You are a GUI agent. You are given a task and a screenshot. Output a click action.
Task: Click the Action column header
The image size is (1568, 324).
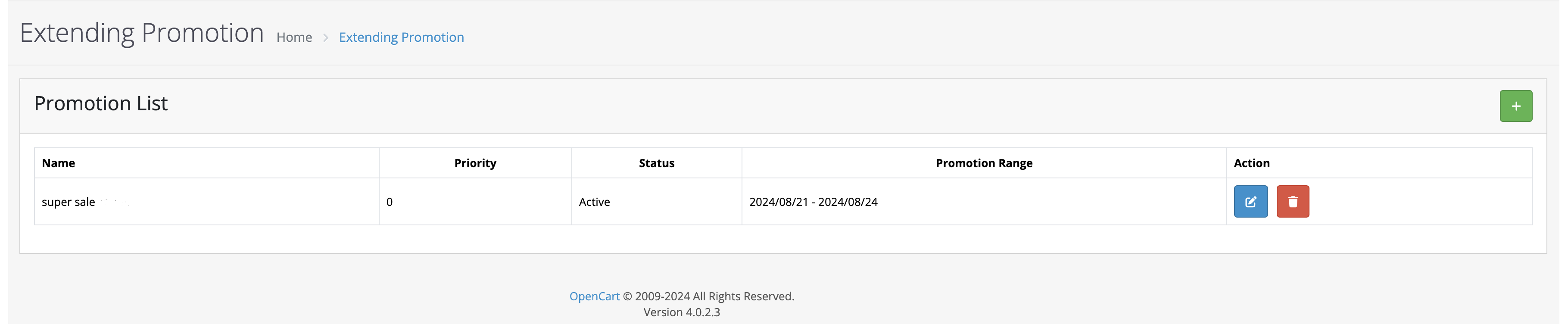(1251, 163)
